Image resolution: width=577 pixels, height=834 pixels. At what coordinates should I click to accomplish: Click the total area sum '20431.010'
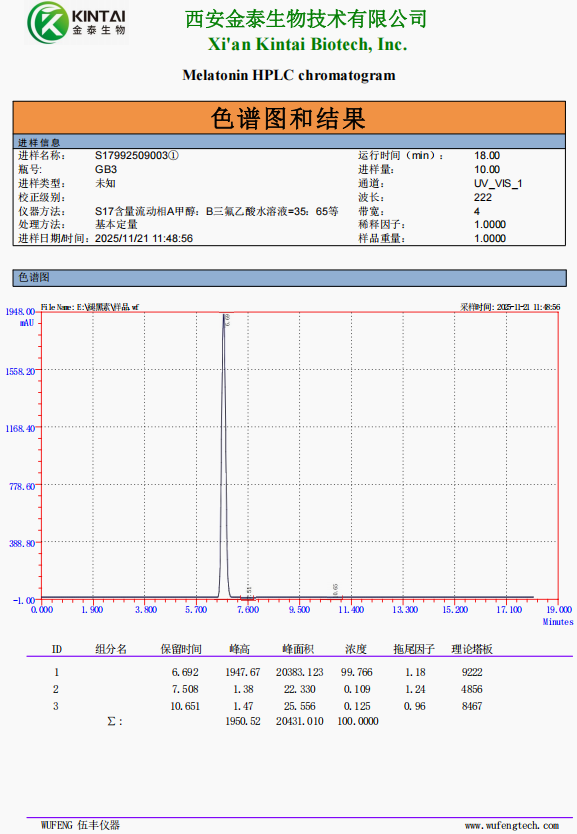click(x=299, y=721)
